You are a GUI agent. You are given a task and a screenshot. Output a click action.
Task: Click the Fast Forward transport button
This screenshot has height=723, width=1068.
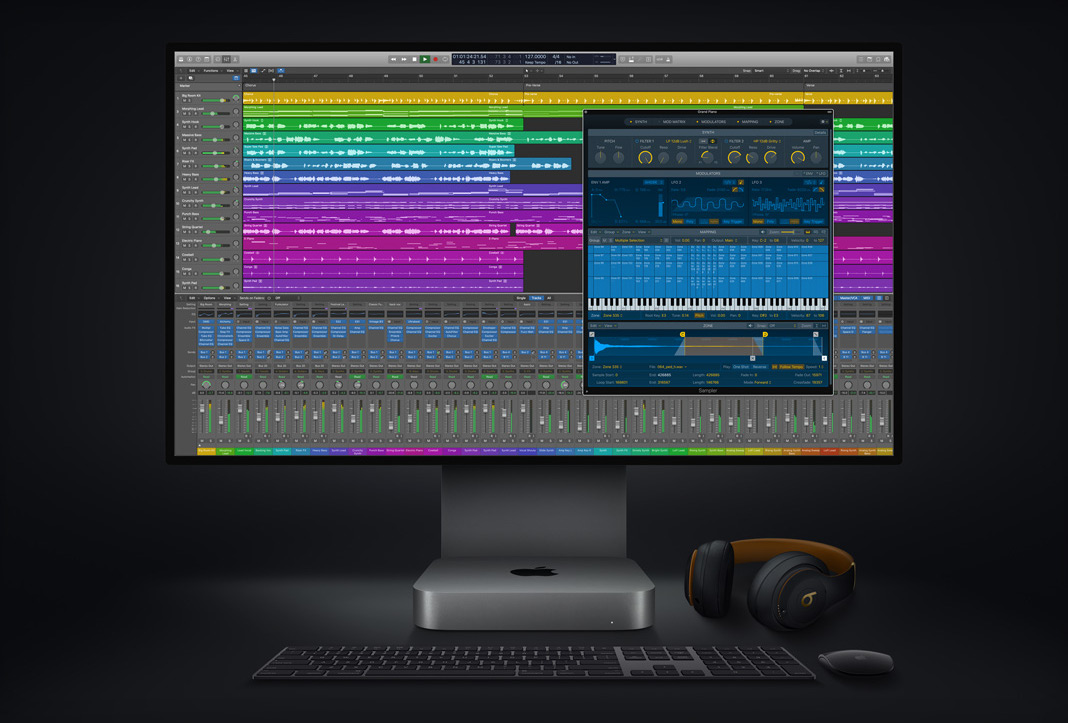pos(404,60)
